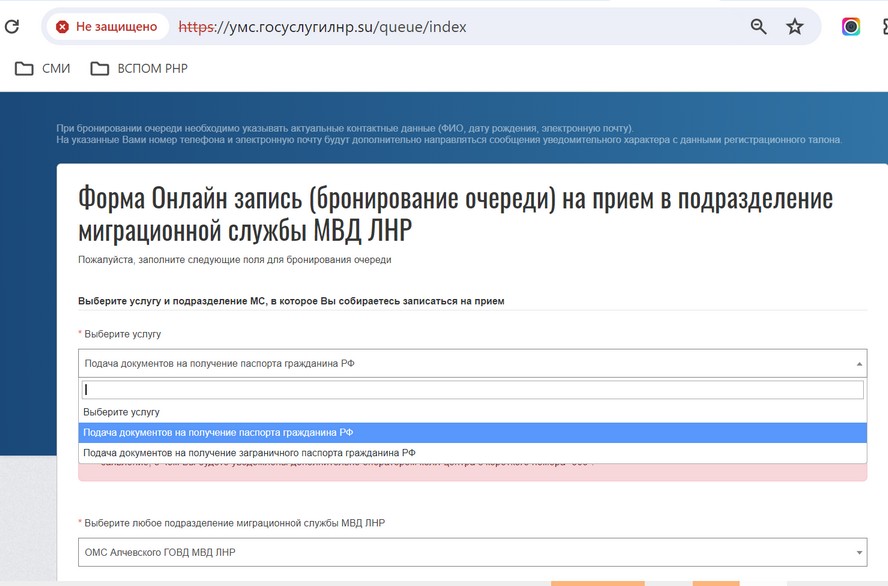This screenshot has height=586, width=888.
Task: Select the 'Выберите услугу' placeholder option
Action: click(472, 412)
